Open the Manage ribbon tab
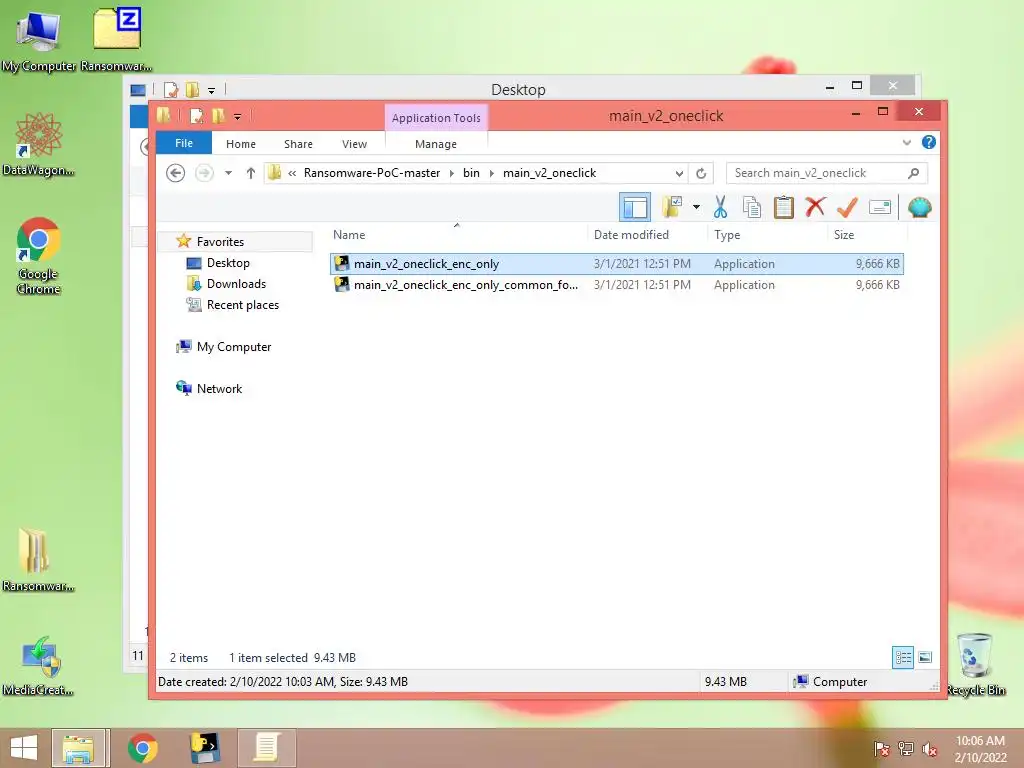 [436, 144]
